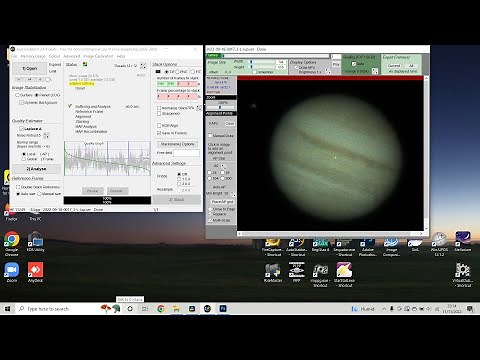Launch the Zoom desktop shortcut

tap(12, 272)
